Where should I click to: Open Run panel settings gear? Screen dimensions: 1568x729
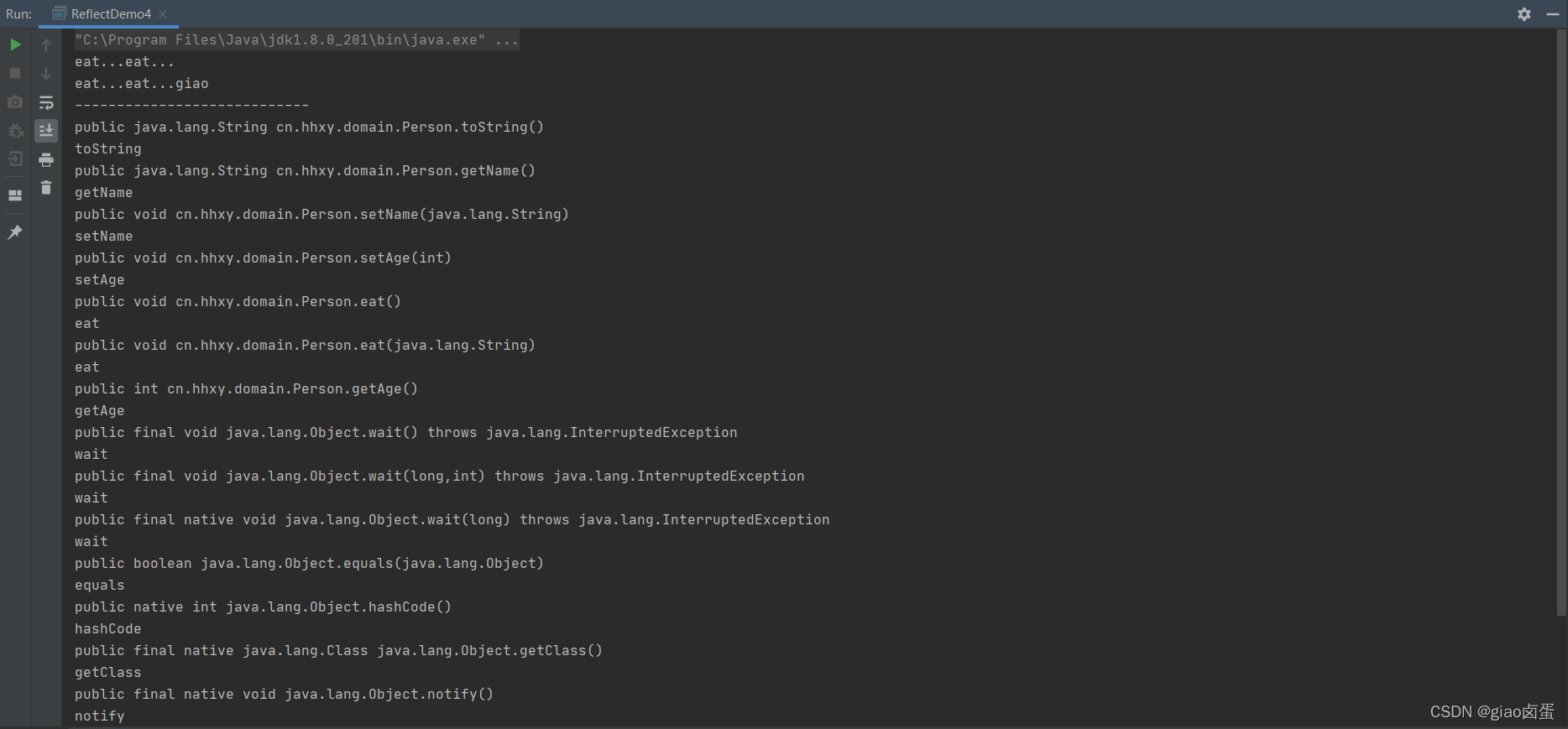(x=1524, y=14)
